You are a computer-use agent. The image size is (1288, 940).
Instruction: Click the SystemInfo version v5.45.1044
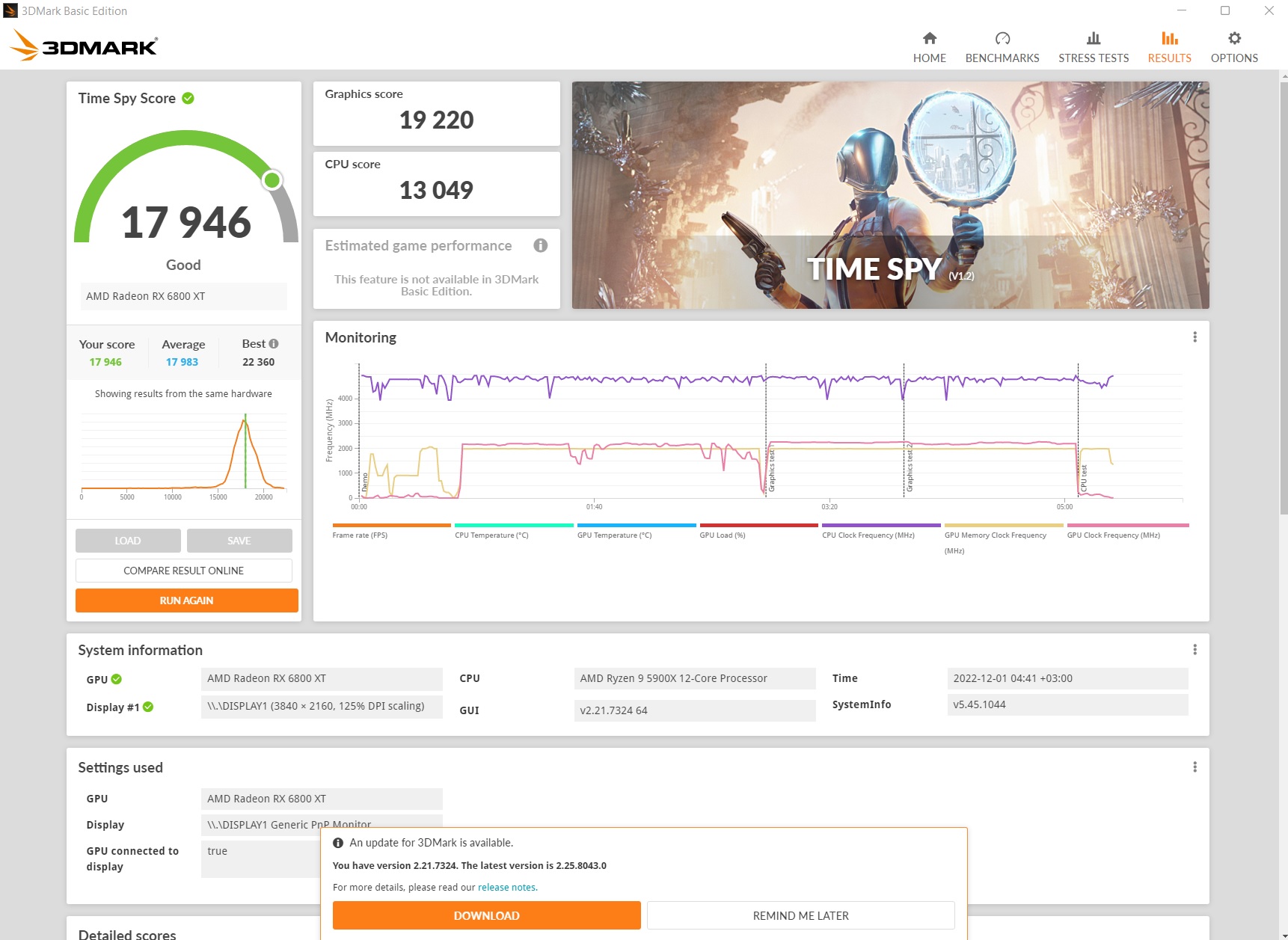coord(1067,704)
